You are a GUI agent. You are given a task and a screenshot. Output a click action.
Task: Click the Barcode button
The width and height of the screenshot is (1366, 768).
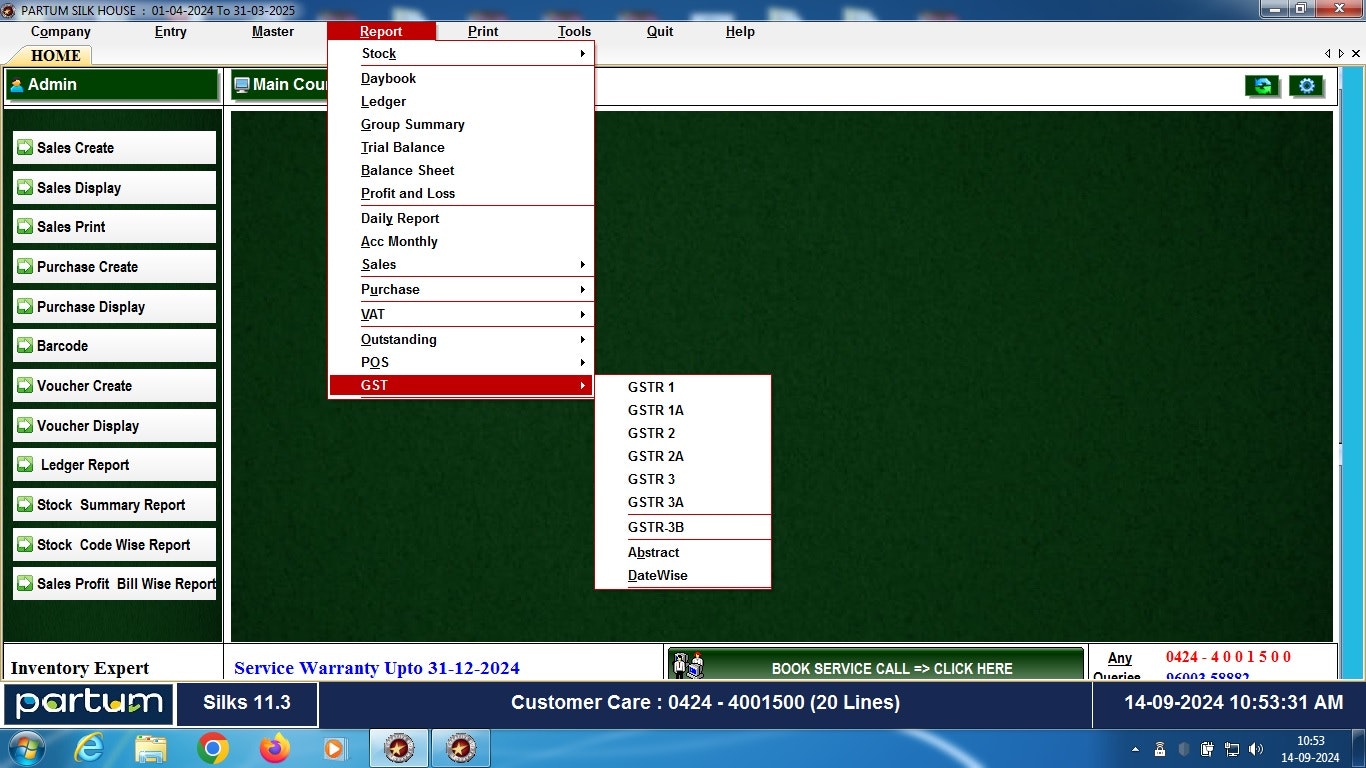point(113,345)
